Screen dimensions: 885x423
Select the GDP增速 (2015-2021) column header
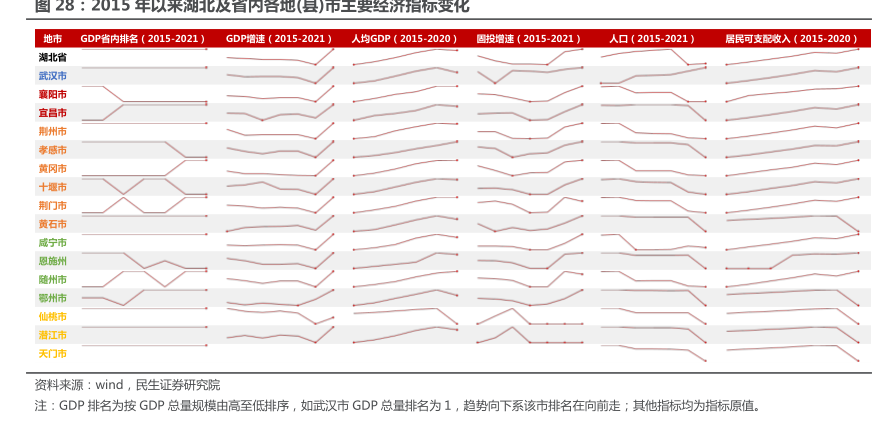click(279, 38)
